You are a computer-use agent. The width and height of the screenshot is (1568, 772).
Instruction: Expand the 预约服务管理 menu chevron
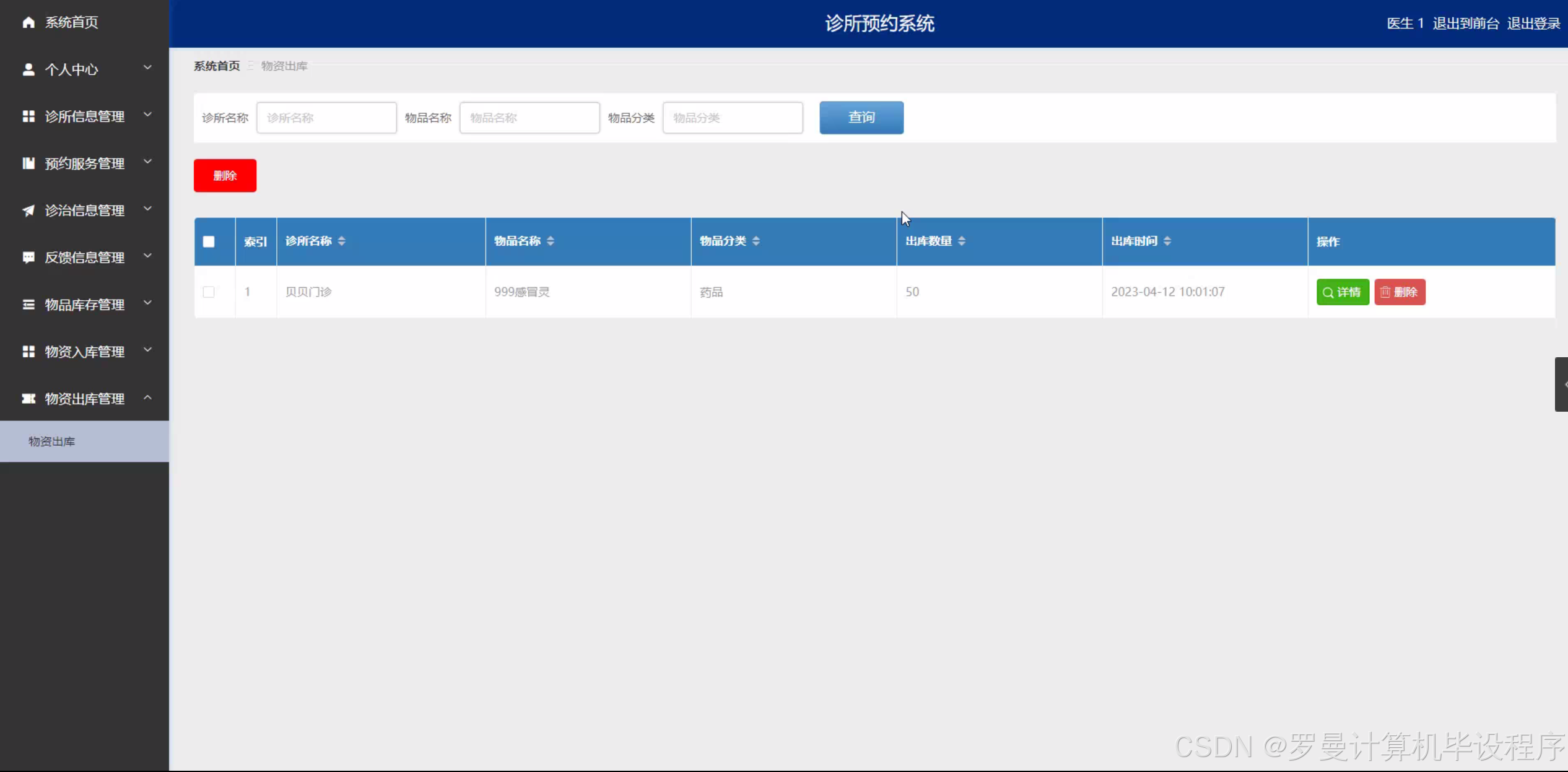click(x=147, y=162)
